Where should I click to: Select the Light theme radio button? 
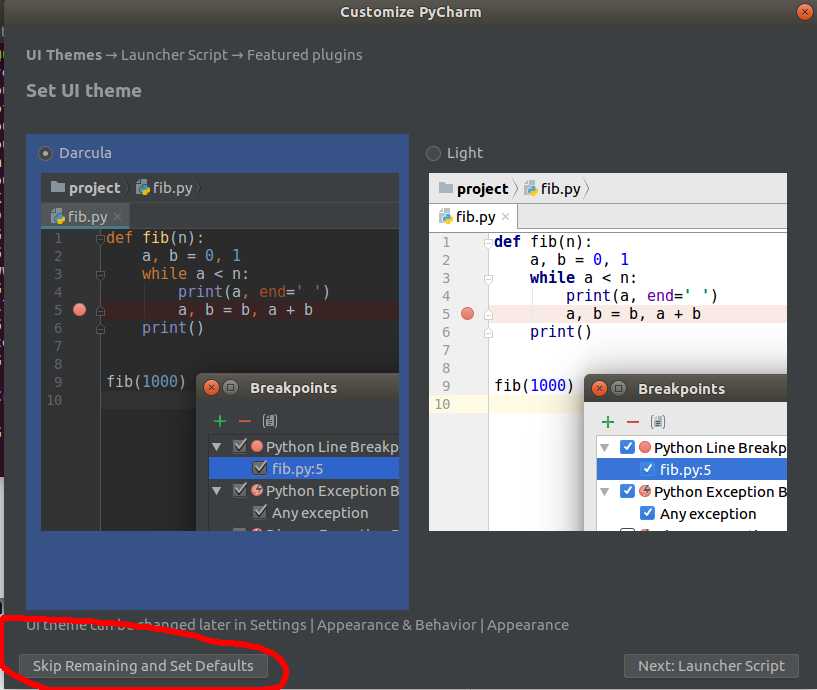coord(433,154)
